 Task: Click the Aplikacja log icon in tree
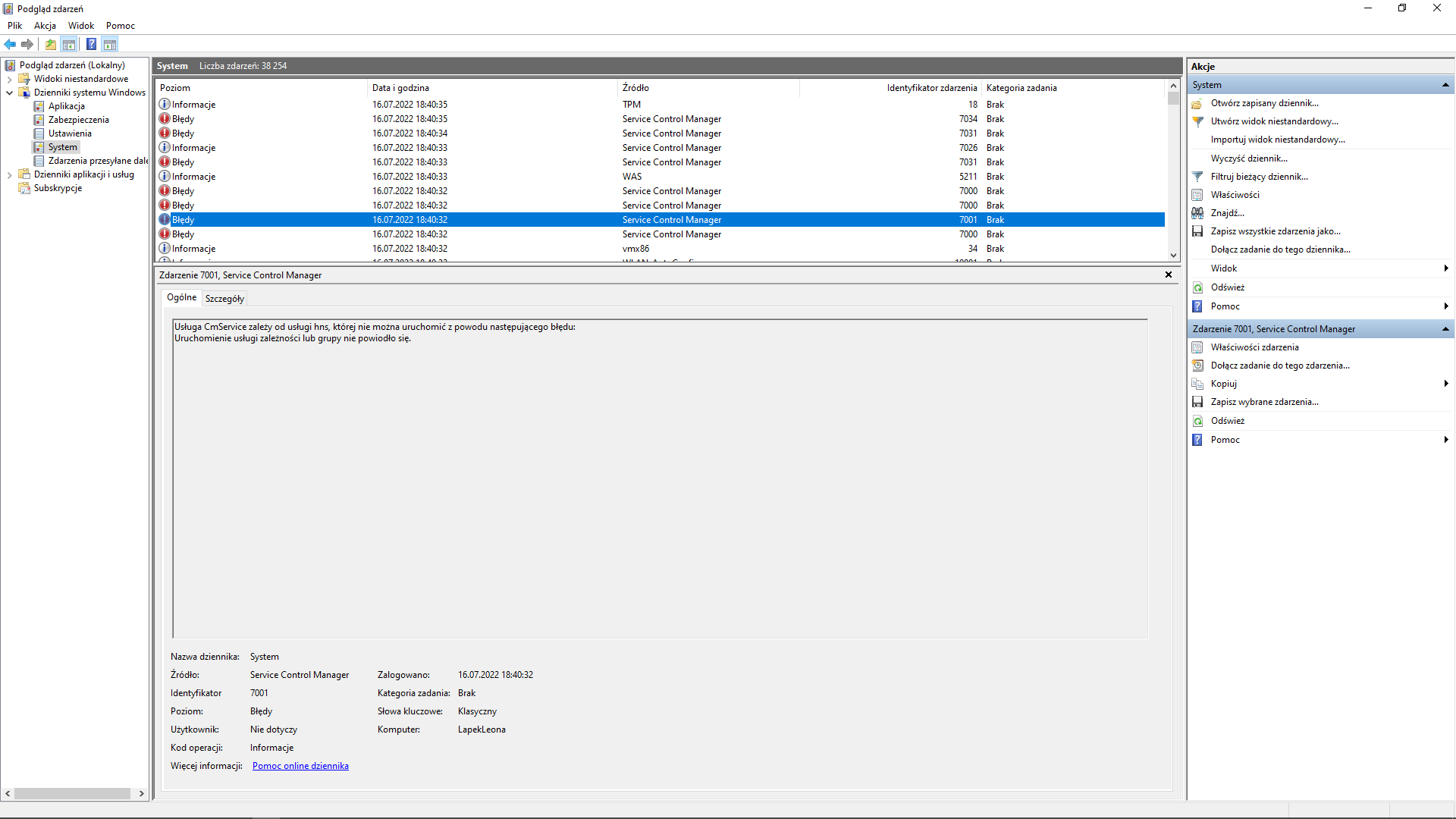[x=39, y=106]
